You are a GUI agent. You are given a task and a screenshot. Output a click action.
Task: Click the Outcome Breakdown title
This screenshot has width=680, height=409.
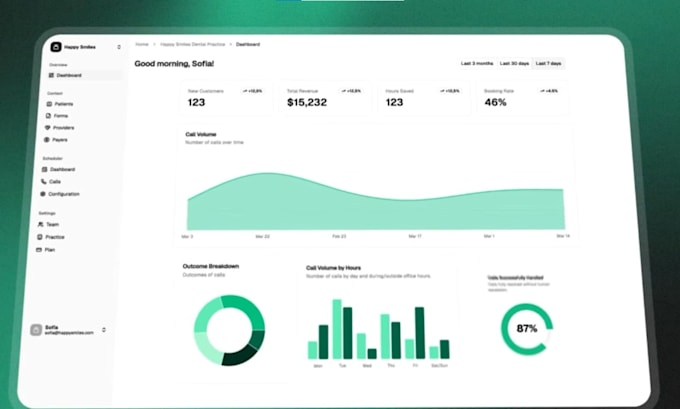[x=211, y=266]
